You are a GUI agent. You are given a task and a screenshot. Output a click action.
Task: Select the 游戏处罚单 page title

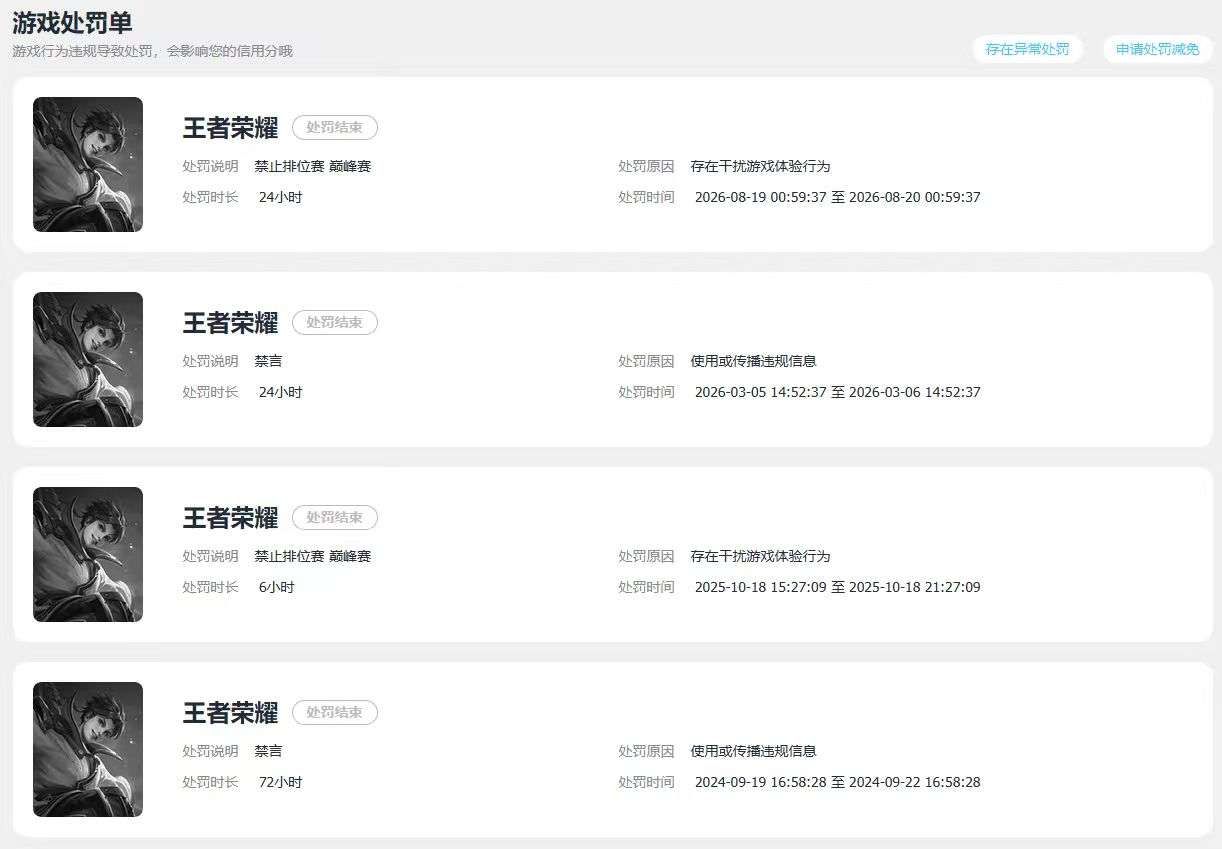(72, 22)
